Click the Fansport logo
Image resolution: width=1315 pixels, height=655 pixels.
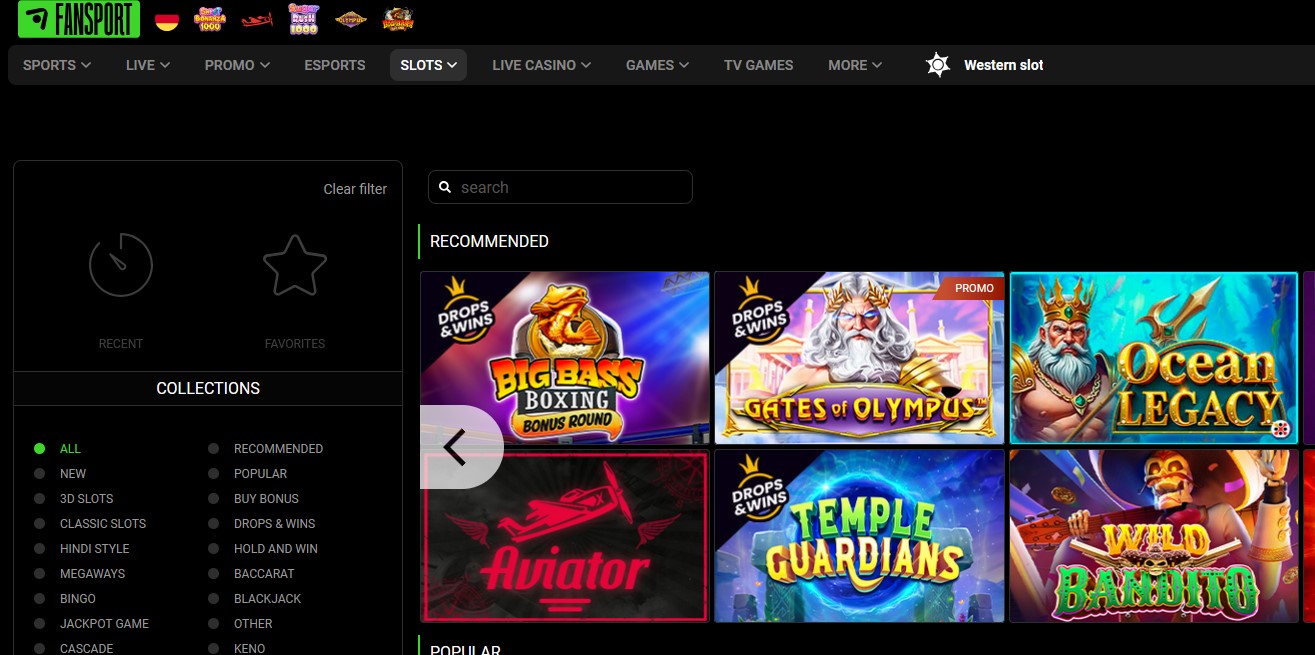[x=79, y=19]
